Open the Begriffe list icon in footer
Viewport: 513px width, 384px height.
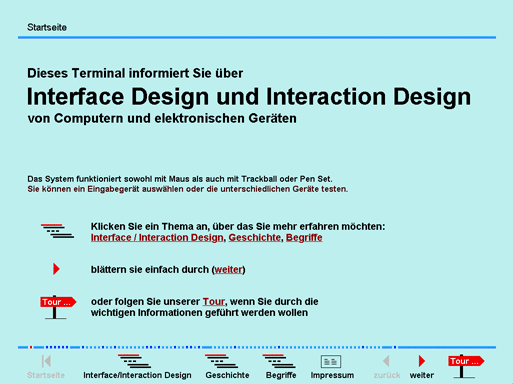[279, 361]
